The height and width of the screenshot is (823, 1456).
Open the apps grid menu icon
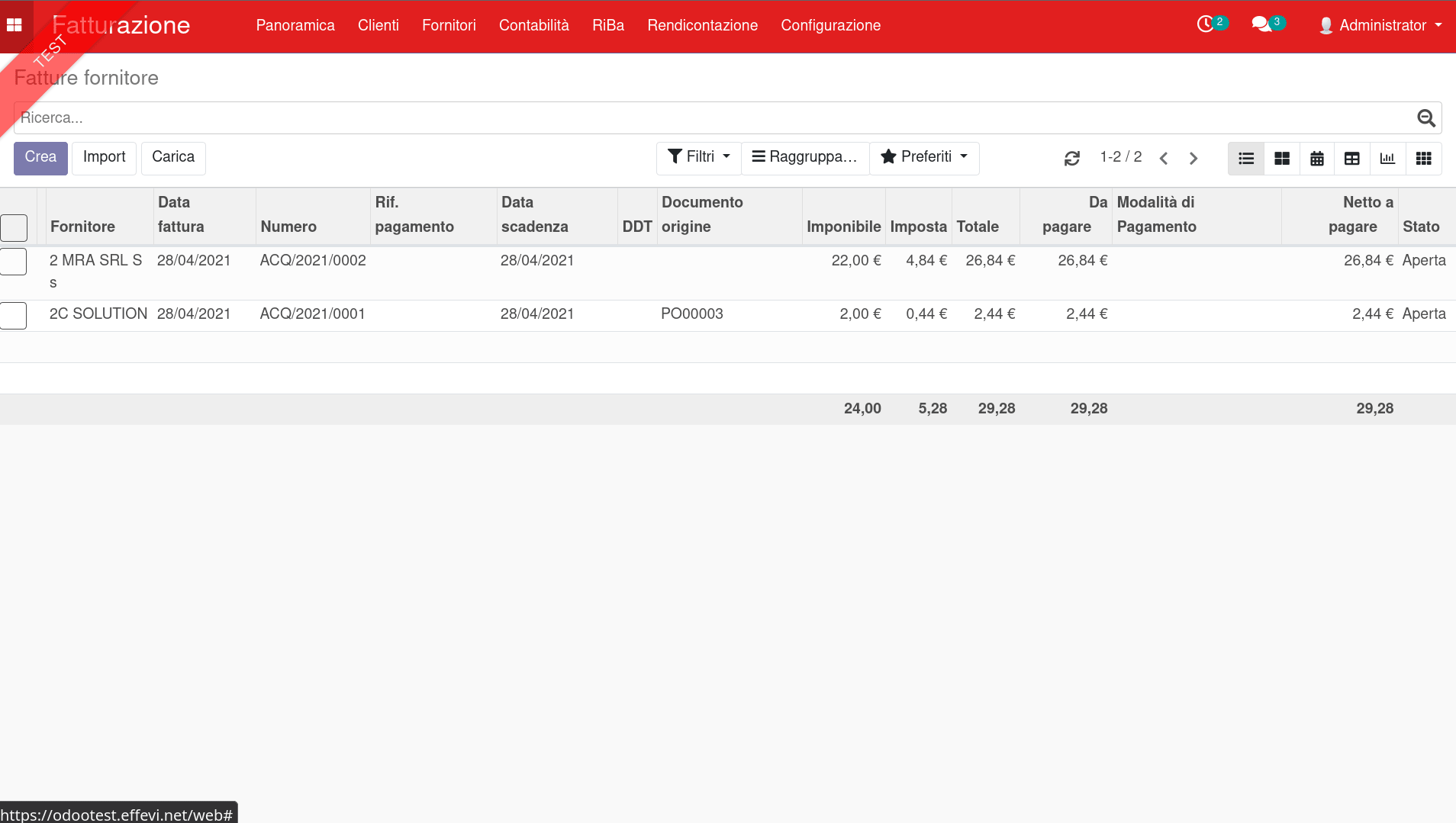pyautogui.click(x=14, y=25)
